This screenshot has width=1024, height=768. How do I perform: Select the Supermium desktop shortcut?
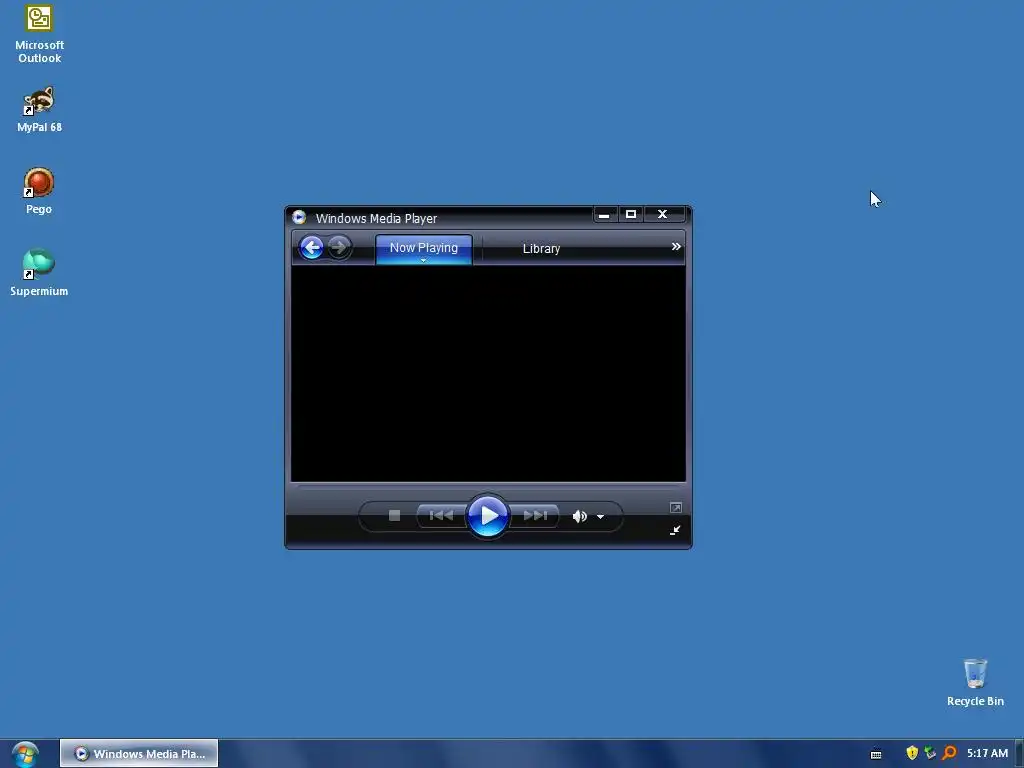(39, 273)
